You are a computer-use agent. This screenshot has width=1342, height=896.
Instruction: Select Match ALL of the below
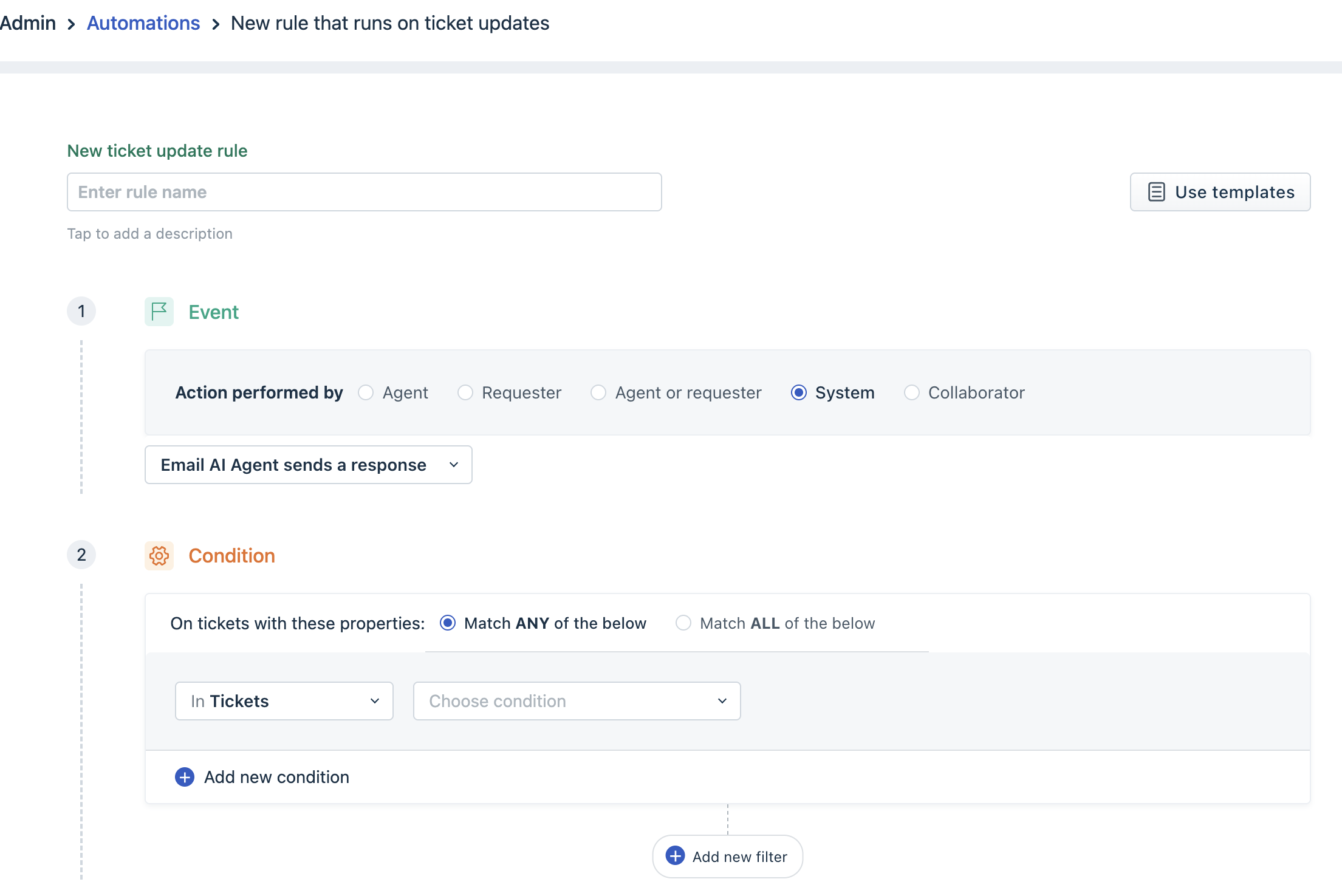coord(683,623)
